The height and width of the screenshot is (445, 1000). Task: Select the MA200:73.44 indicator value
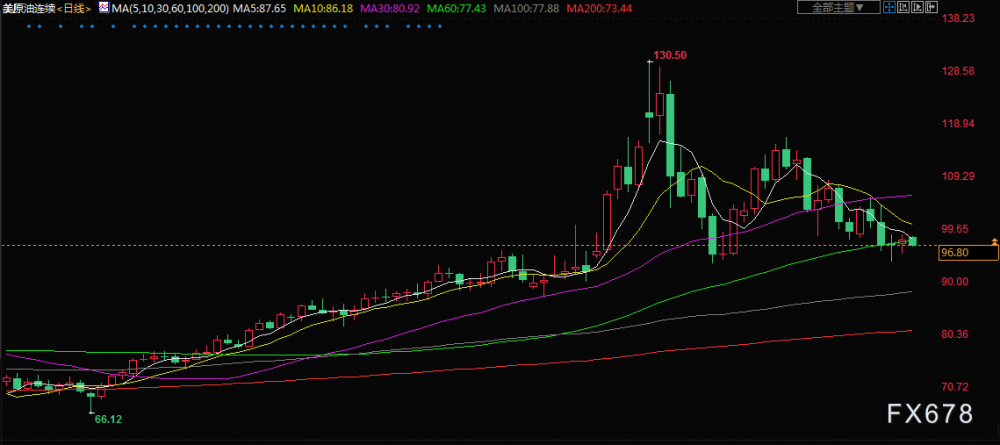[599, 8]
